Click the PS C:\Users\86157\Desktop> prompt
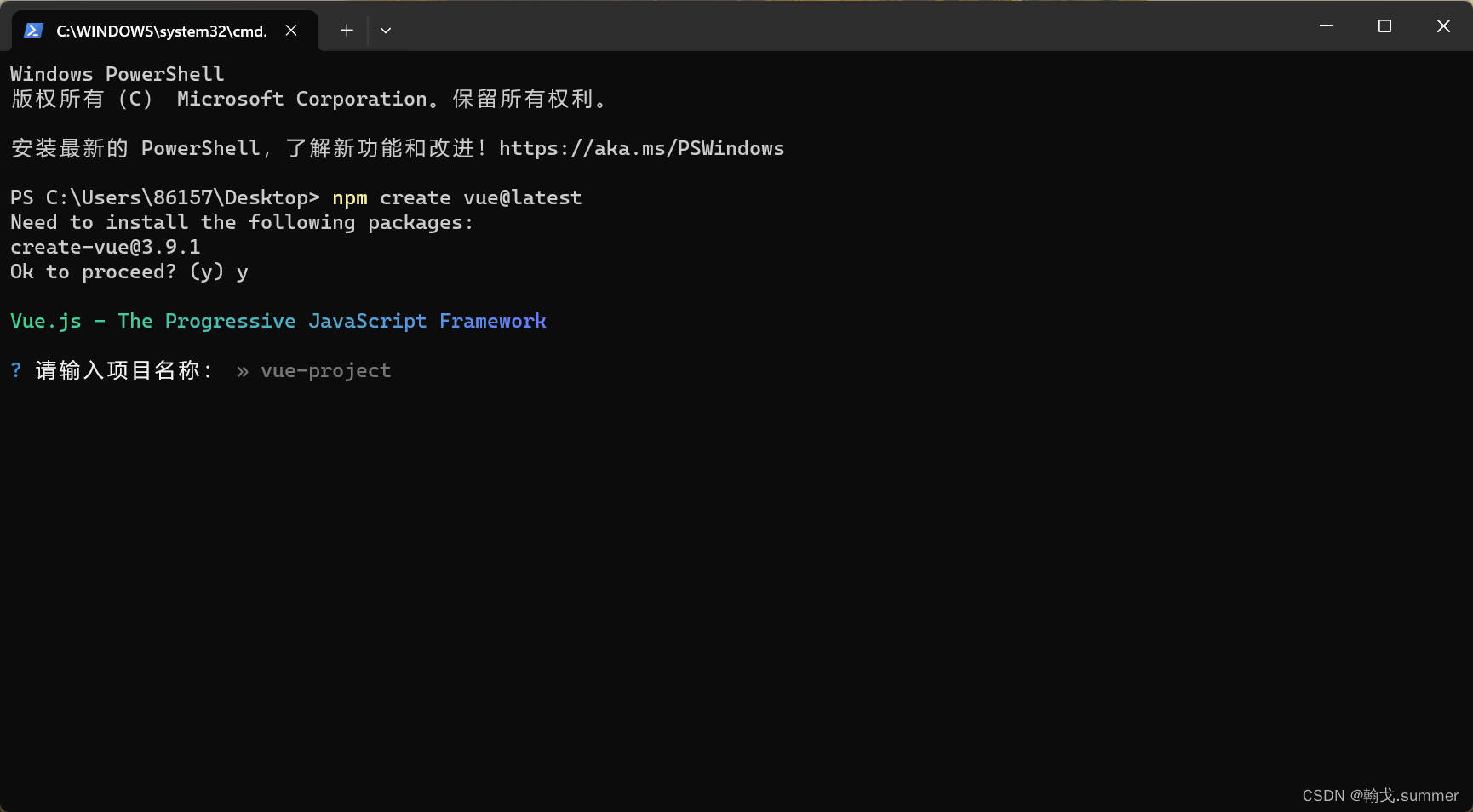The image size is (1473, 812). [164, 198]
